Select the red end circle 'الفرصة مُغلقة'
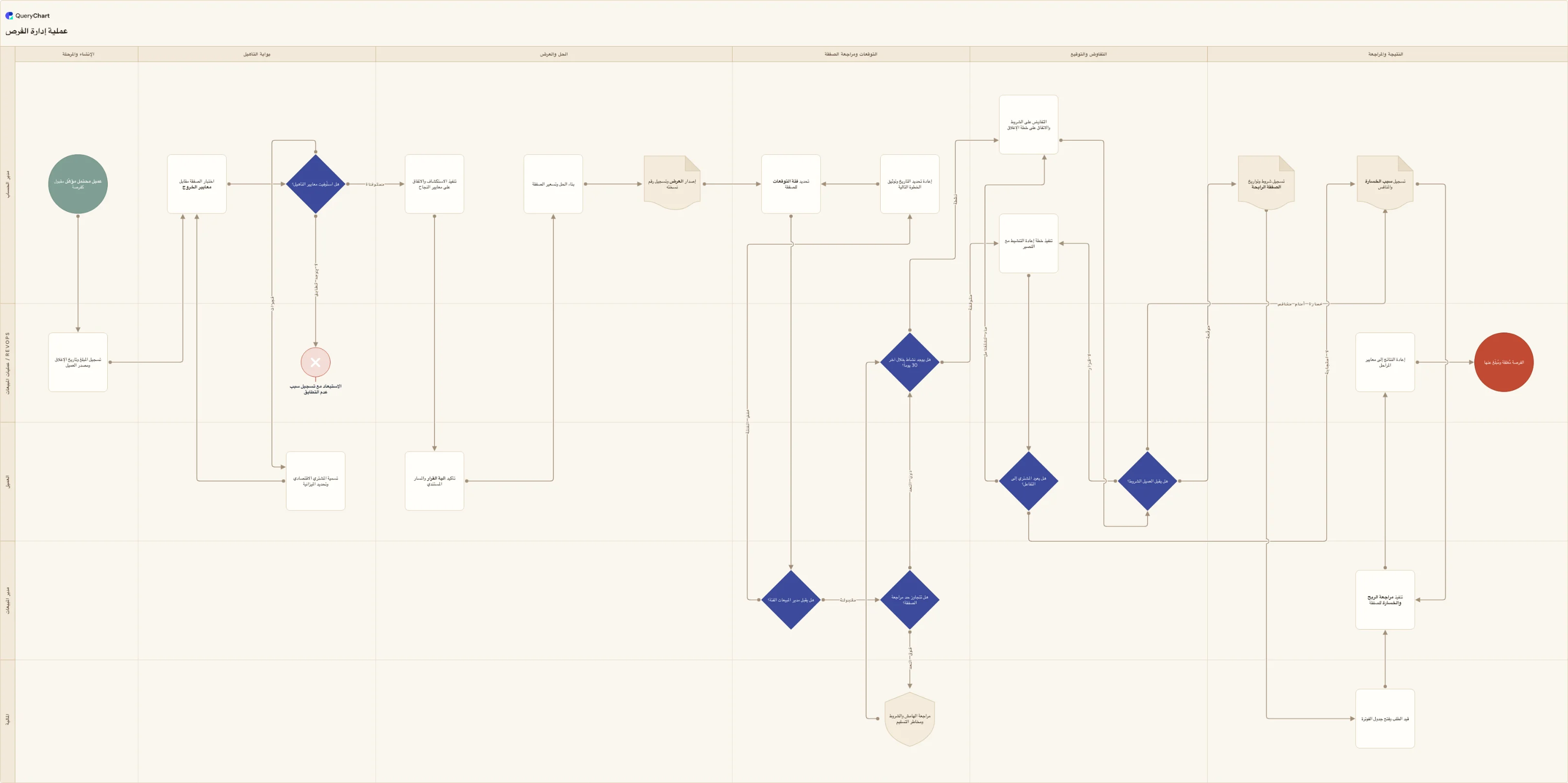Viewport: 1568px width, 783px height. [x=1503, y=362]
